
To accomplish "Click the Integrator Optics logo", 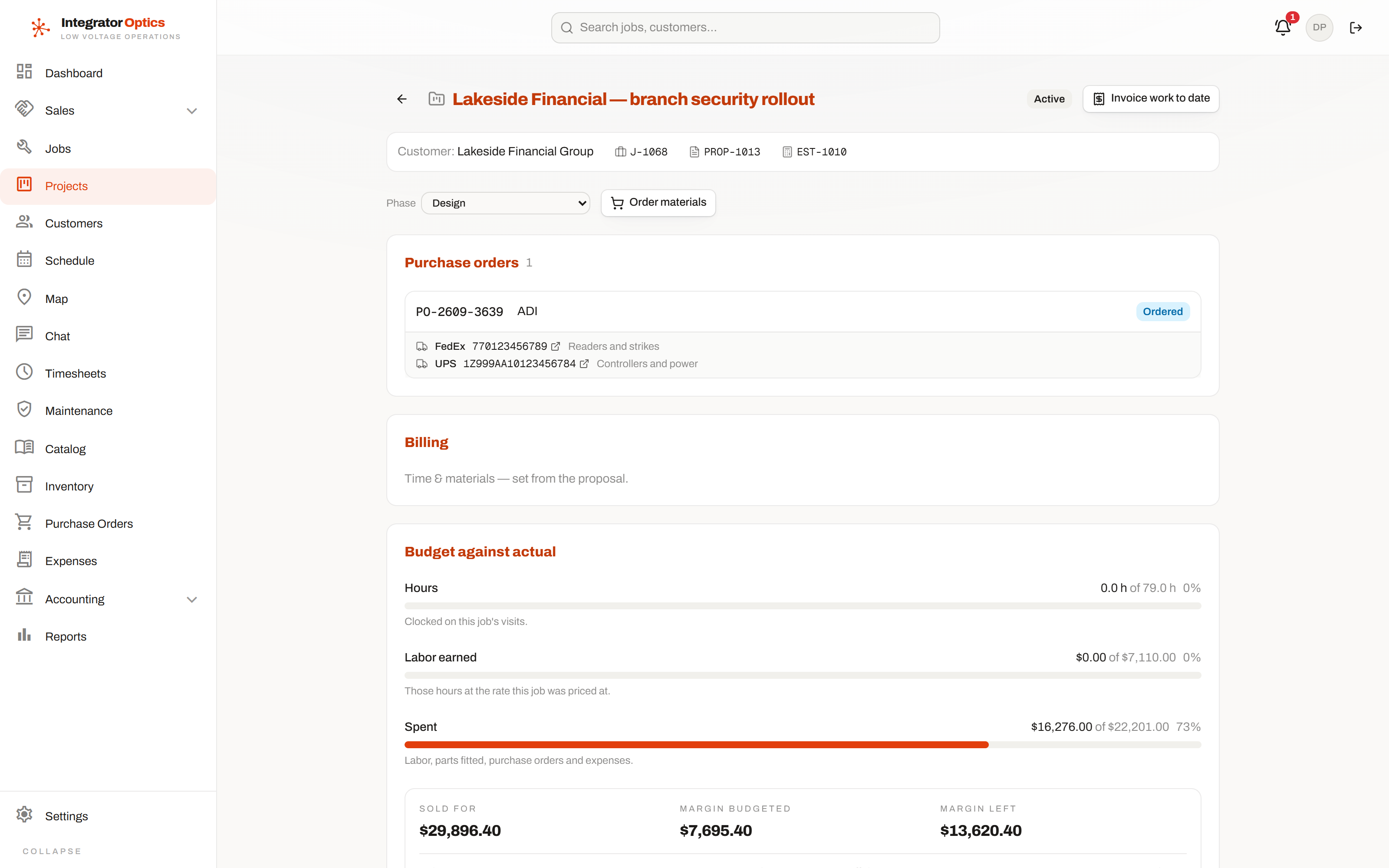I will click(x=105, y=27).
